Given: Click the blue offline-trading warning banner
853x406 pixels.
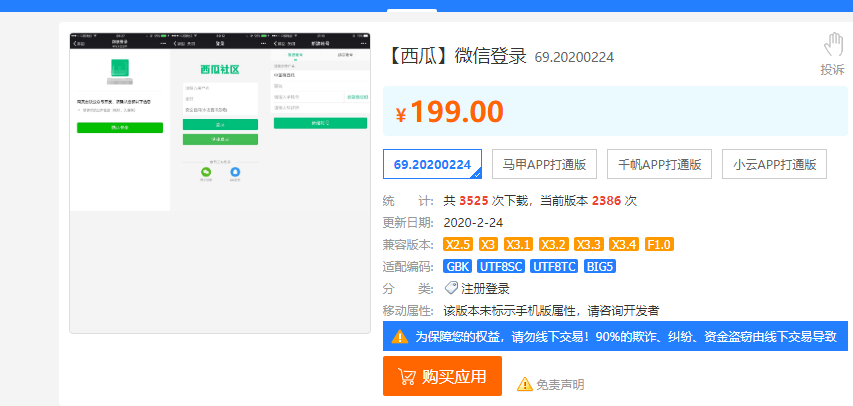Looking at the screenshot, I should click(x=615, y=336).
